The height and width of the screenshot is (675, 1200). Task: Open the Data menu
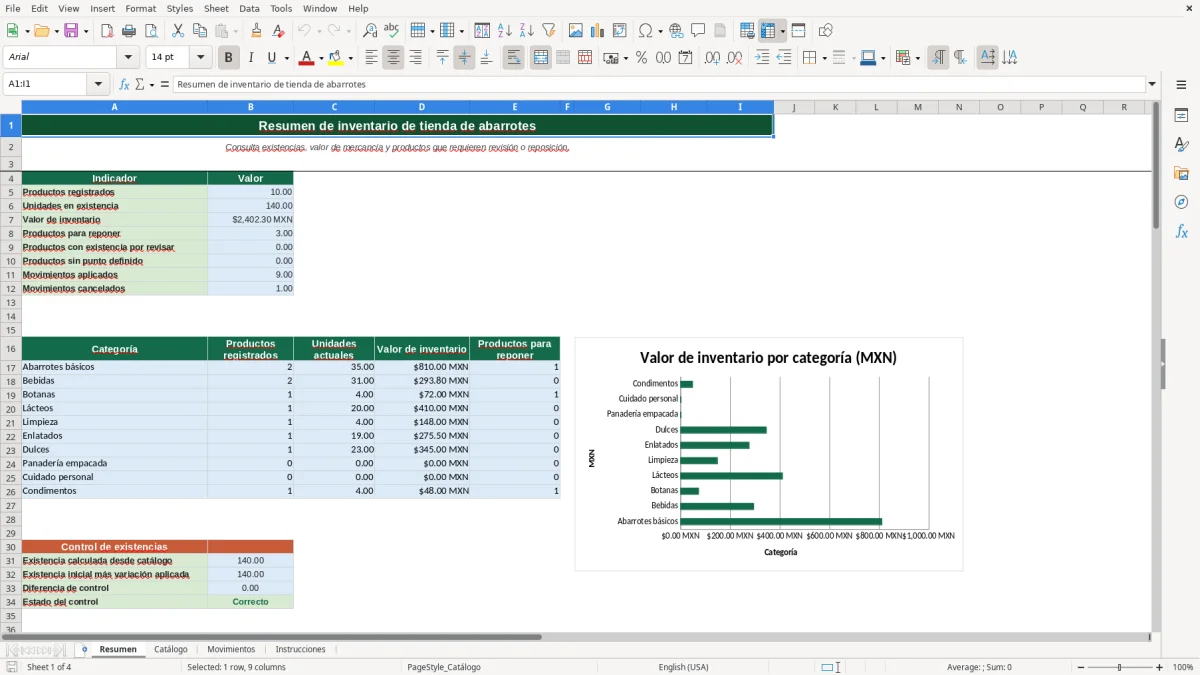249,8
